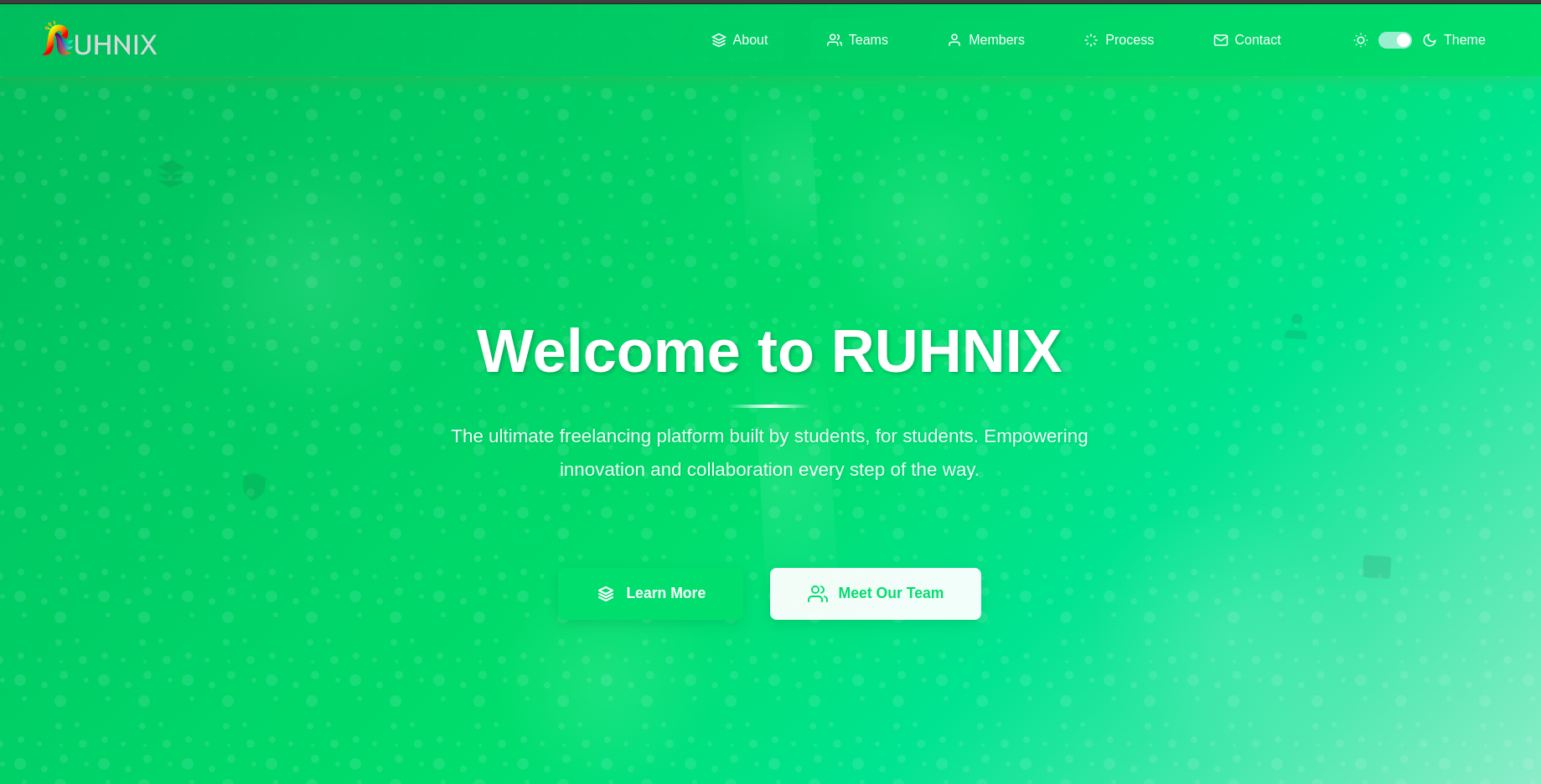Navigate to Teams via the menu

click(x=868, y=39)
